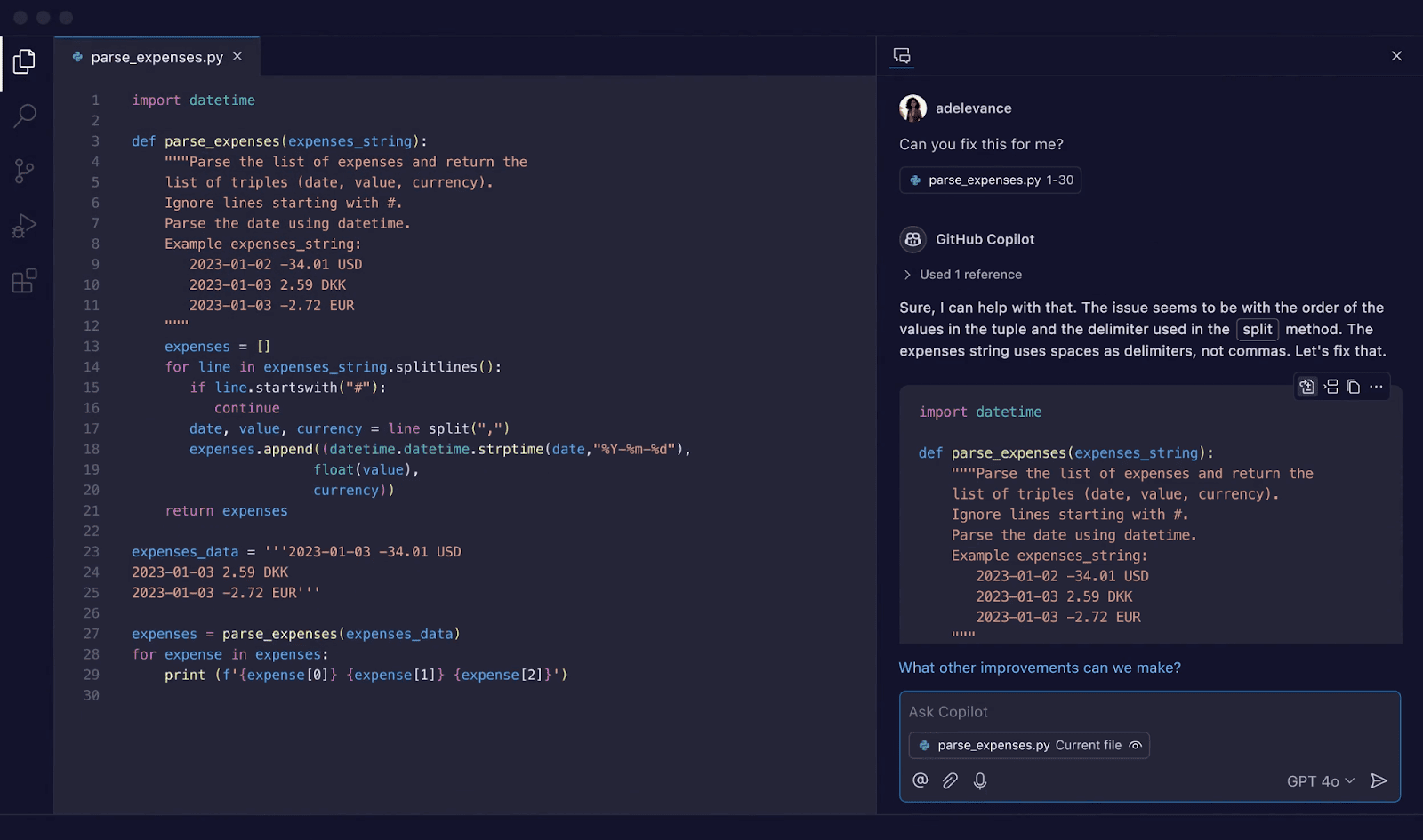Attach a file with the paperclip icon
Screen dimensions: 1423x840
click(x=950, y=780)
